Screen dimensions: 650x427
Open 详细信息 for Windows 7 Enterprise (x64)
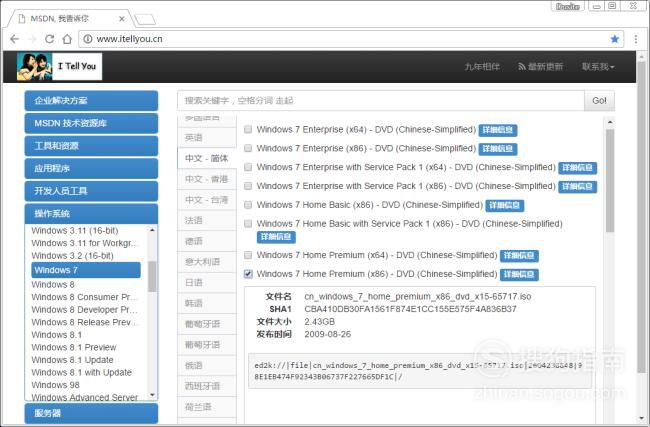coord(498,130)
